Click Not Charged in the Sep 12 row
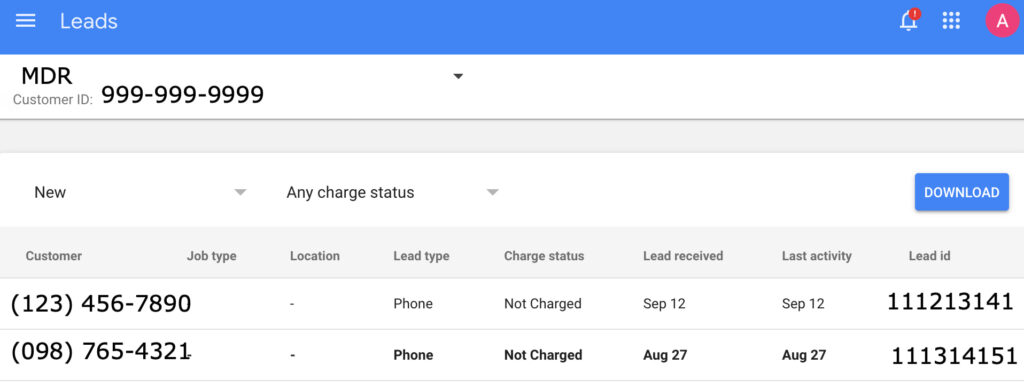 coord(542,304)
